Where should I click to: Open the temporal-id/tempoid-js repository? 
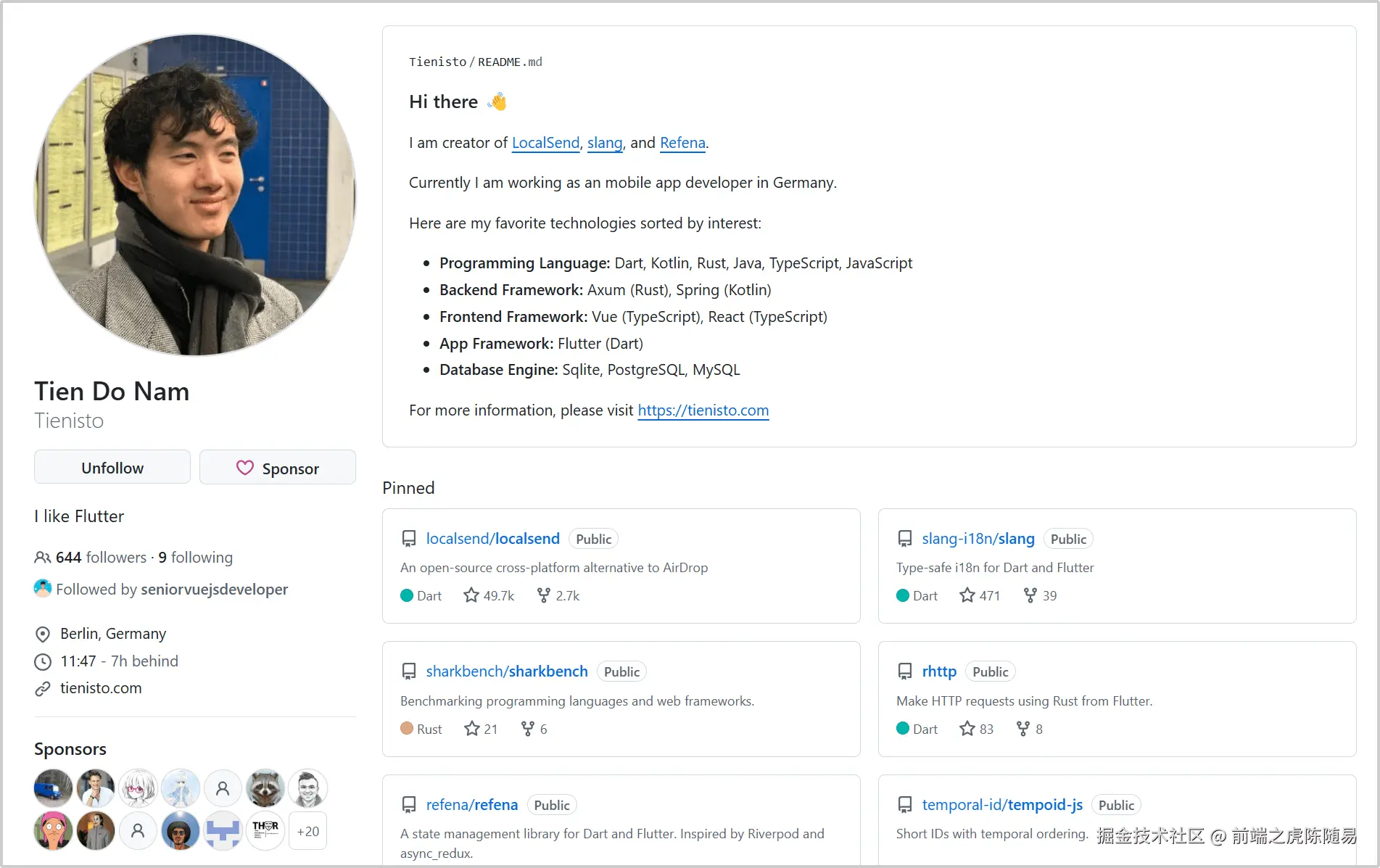click(1002, 805)
